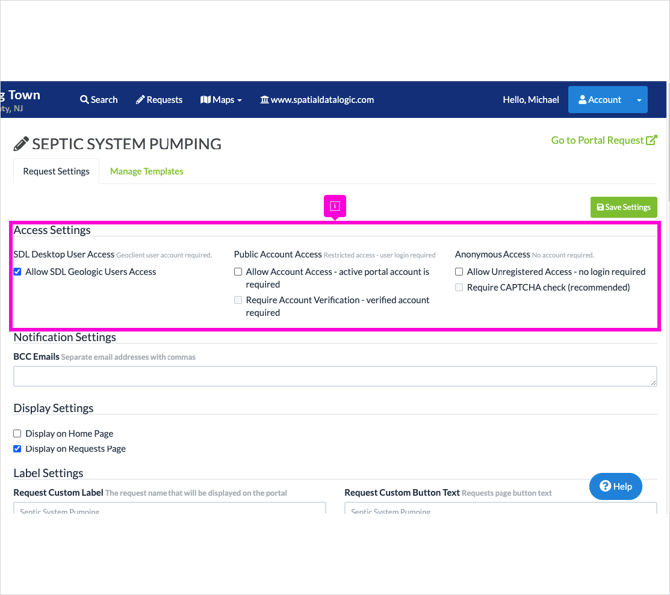The height and width of the screenshot is (595, 670).
Task: Uncheck Display on Requests Page
Action: (x=17, y=449)
